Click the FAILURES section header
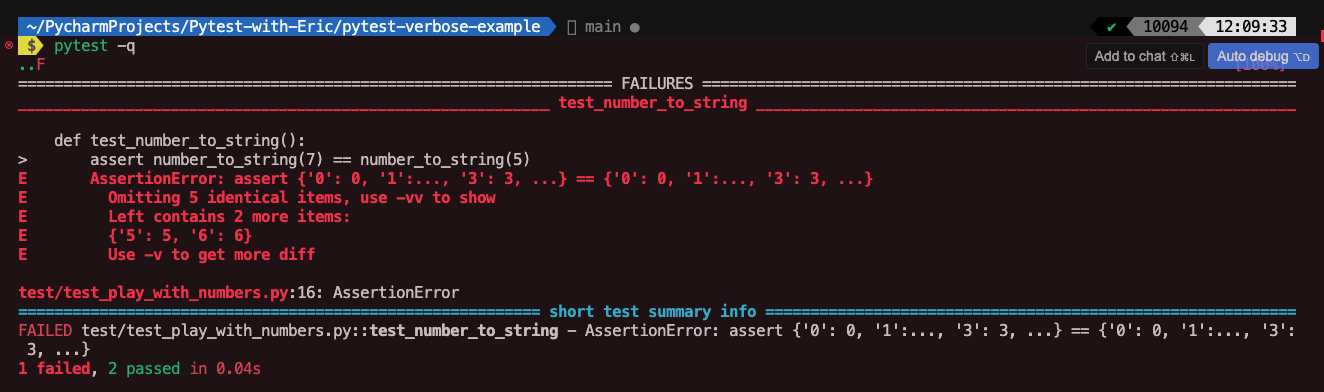This screenshot has height=392, width=1324. (661, 84)
